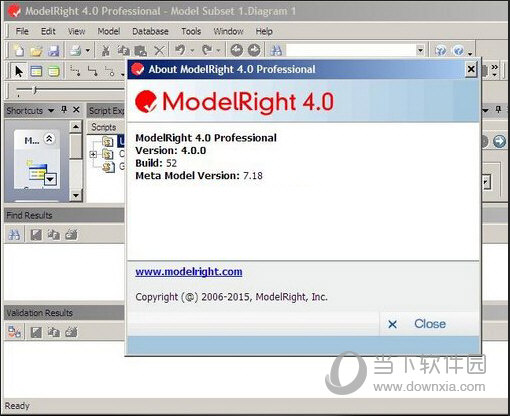
Task: Show more toolbar buttons via » chevron
Action: pyautogui.click(x=495, y=70)
